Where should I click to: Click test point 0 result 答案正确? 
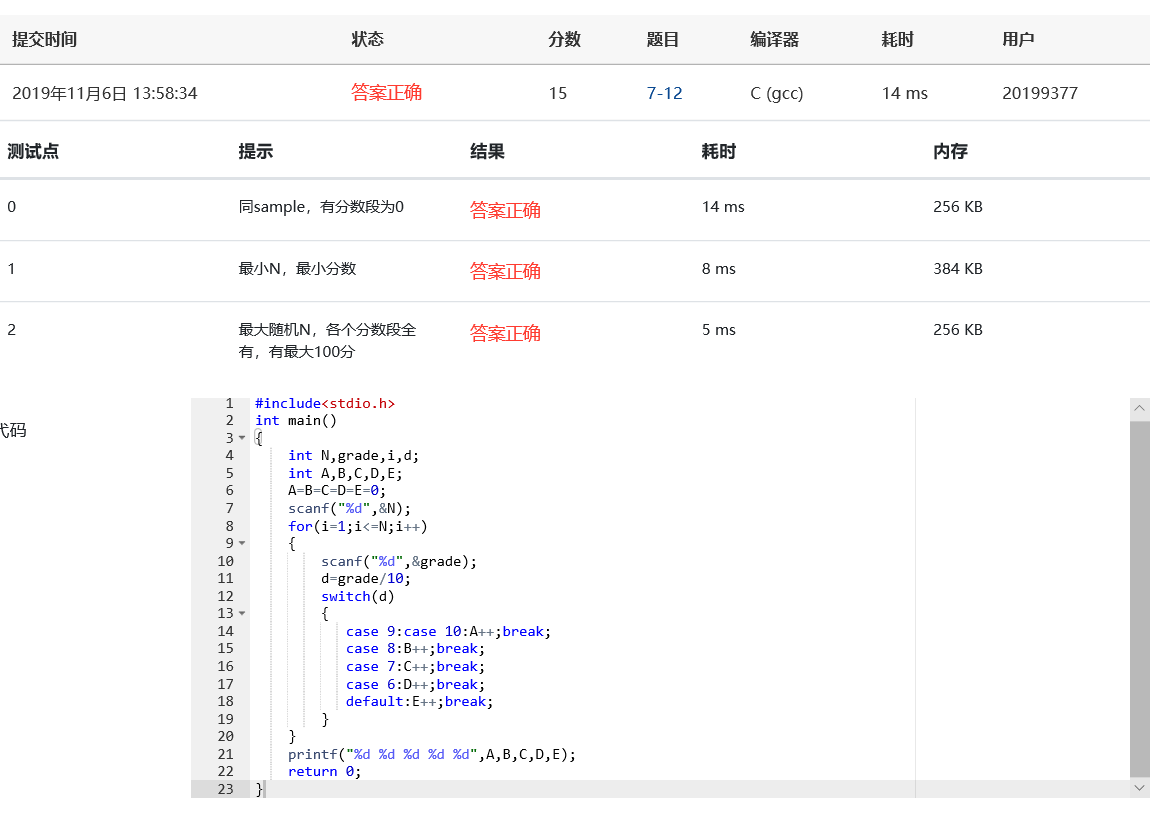coord(505,210)
